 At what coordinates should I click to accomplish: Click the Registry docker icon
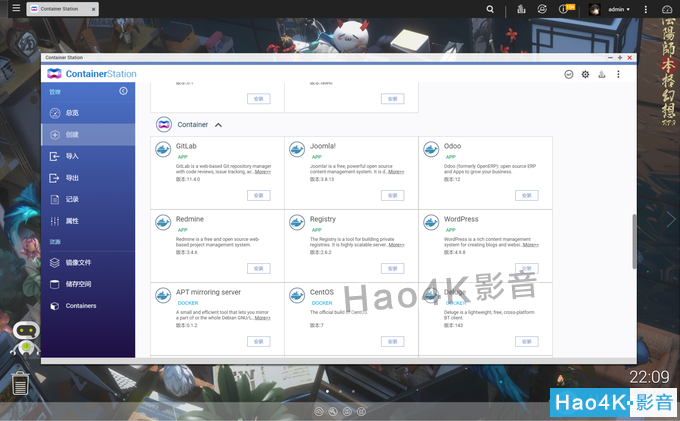[297, 222]
